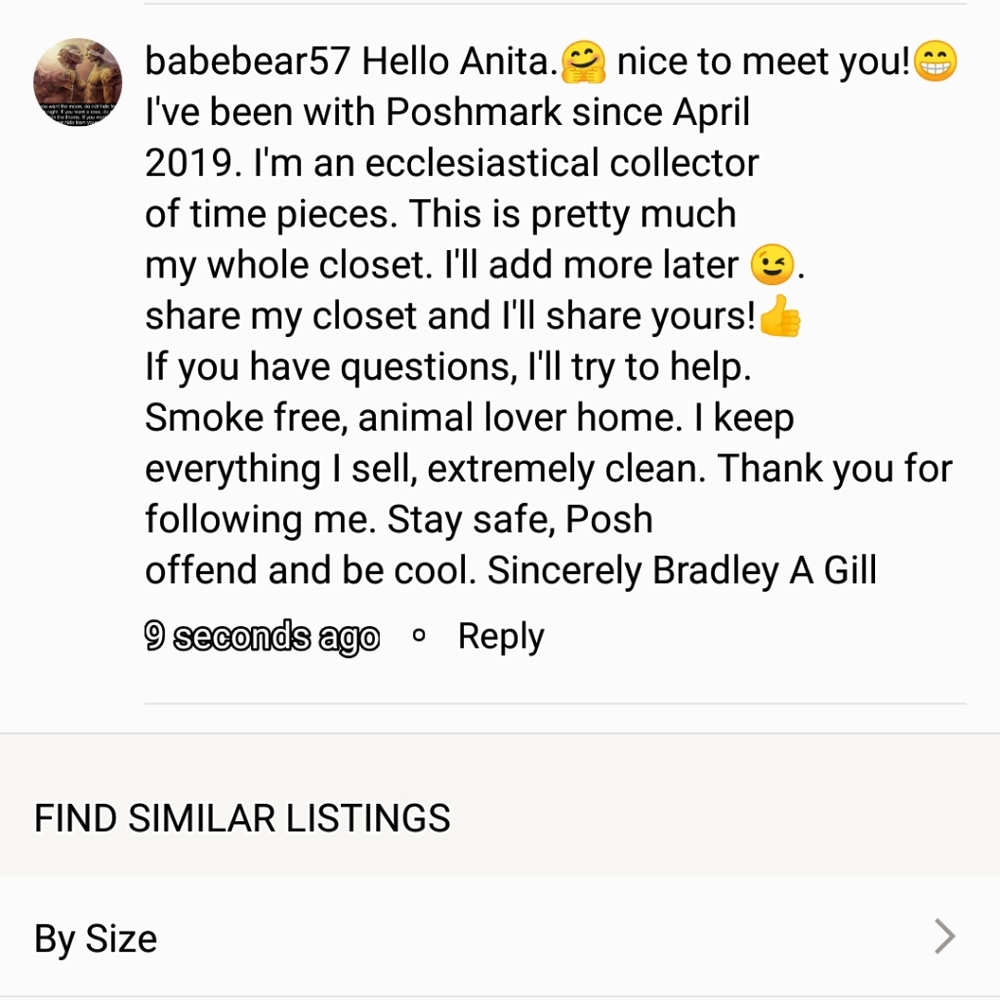Screen dimensions: 1000x1000
Task: Click the '9 seconds ago' timestamp
Action: (x=262, y=636)
